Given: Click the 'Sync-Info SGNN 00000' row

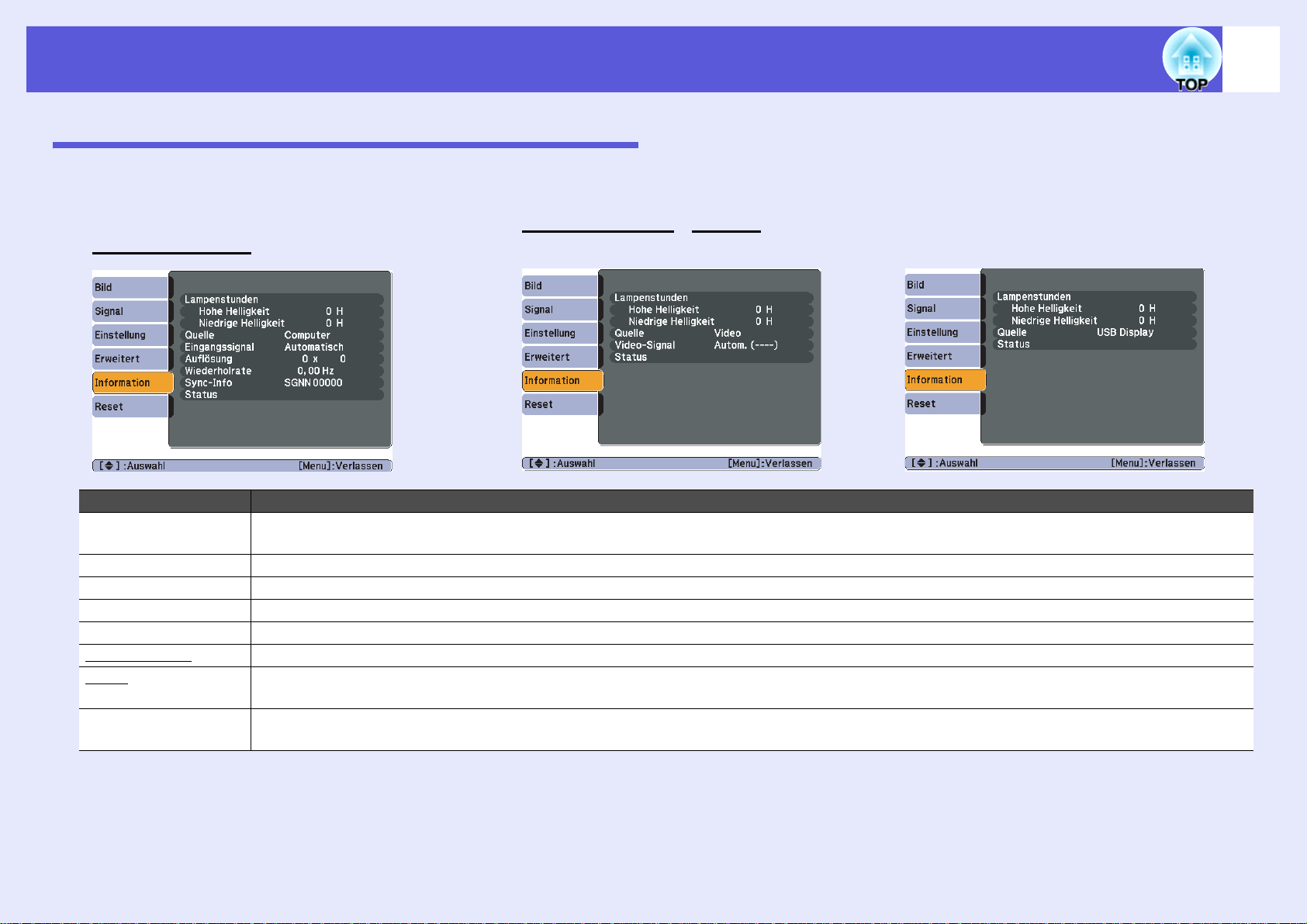Looking at the screenshot, I should pyautogui.click(x=282, y=382).
